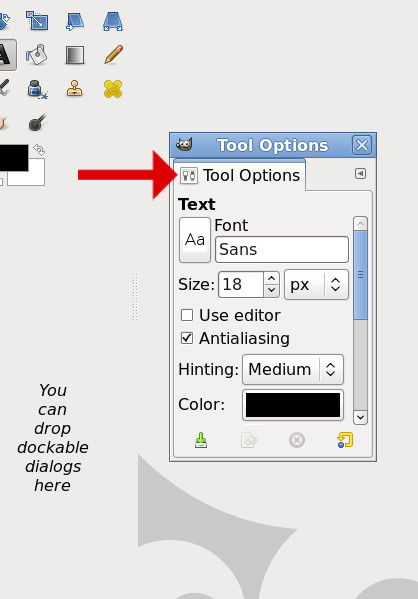Select the Shear tool
This screenshot has height=599, width=418.
[x=75, y=21]
